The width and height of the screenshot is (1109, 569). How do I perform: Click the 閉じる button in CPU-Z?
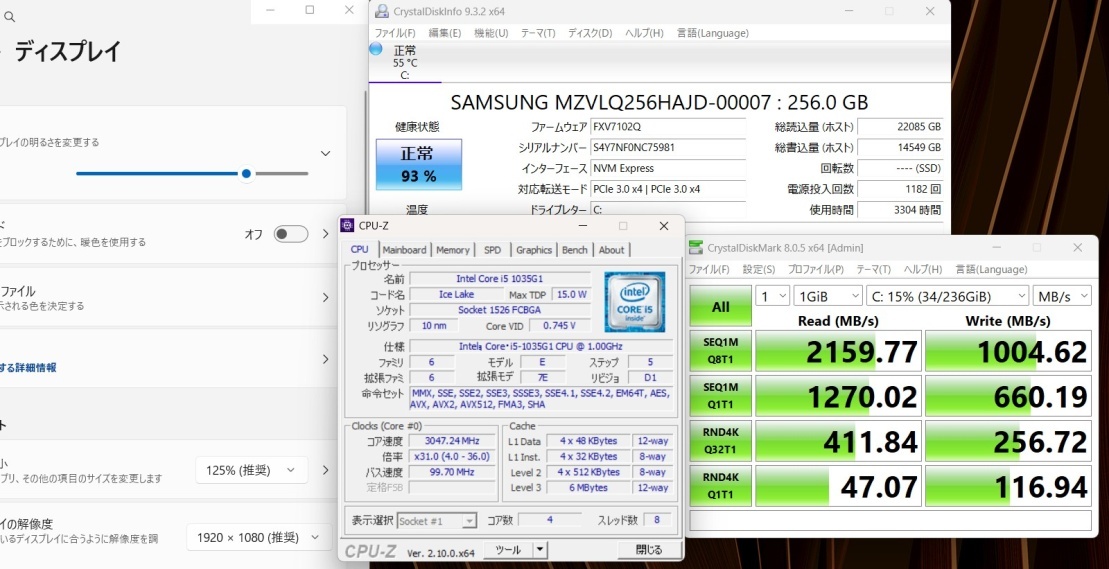click(648, 550)
